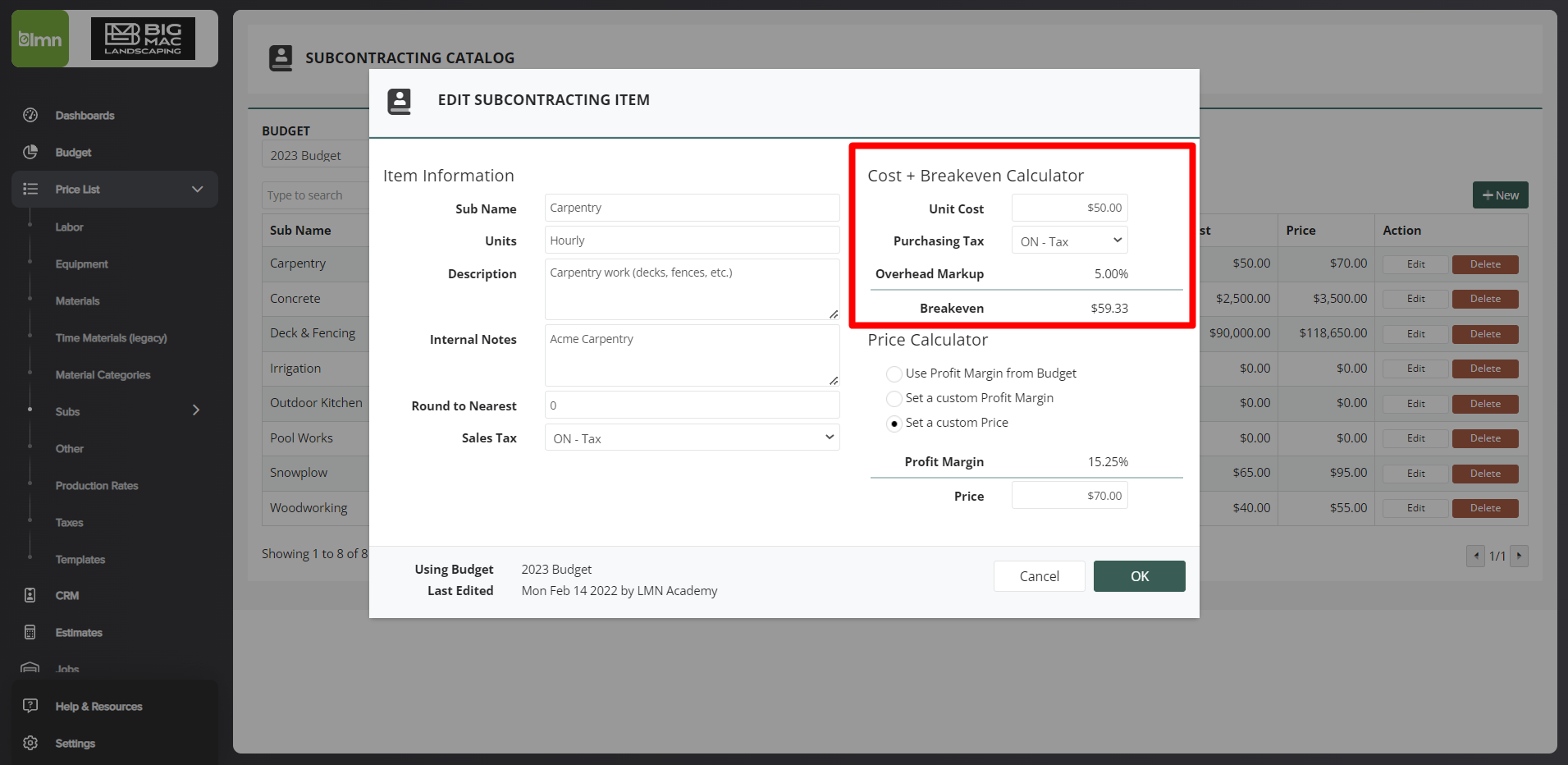Click the $118,650.00 price cell
Screen dimensions: 1568x765
coord(1333,333)
